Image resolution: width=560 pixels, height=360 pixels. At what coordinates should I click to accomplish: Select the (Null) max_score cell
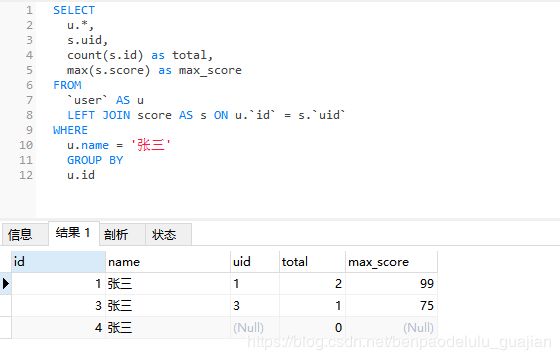coord(391,328)
